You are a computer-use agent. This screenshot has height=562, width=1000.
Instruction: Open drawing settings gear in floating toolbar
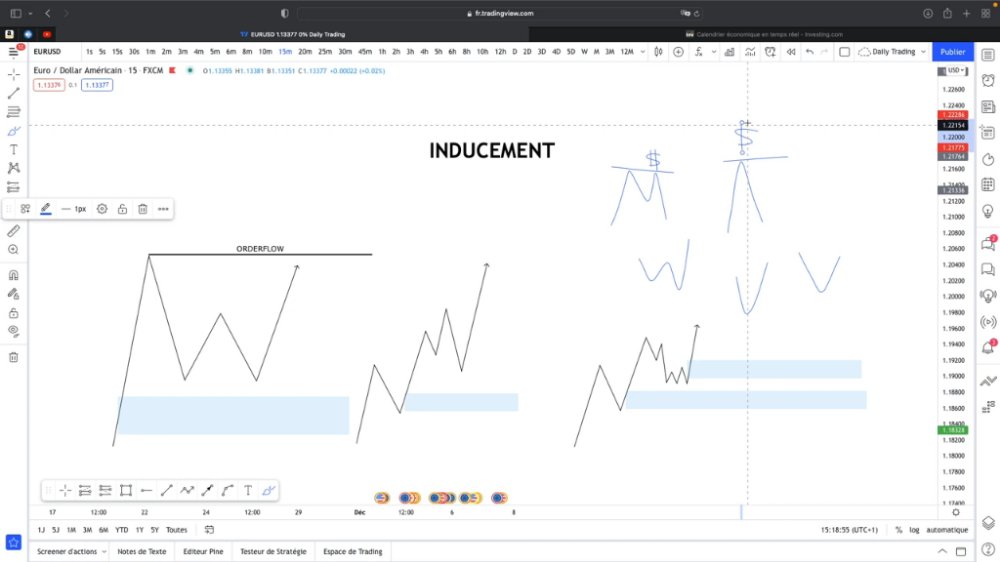pos(102,209)
